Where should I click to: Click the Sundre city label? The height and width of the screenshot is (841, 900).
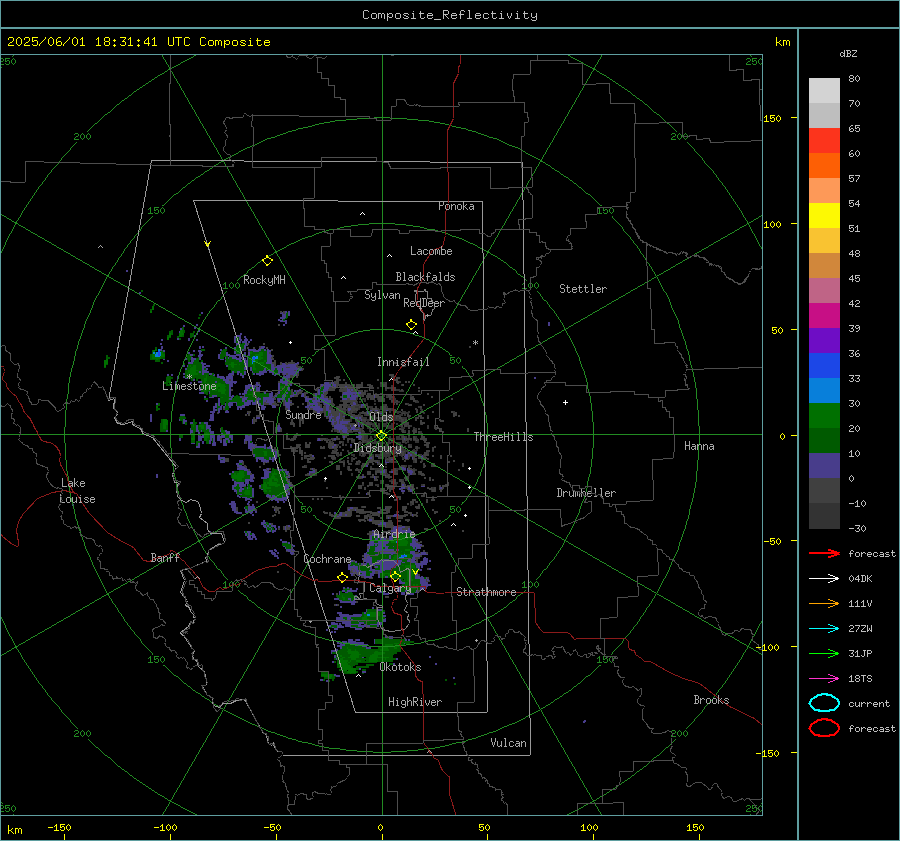tap(303, 415)
